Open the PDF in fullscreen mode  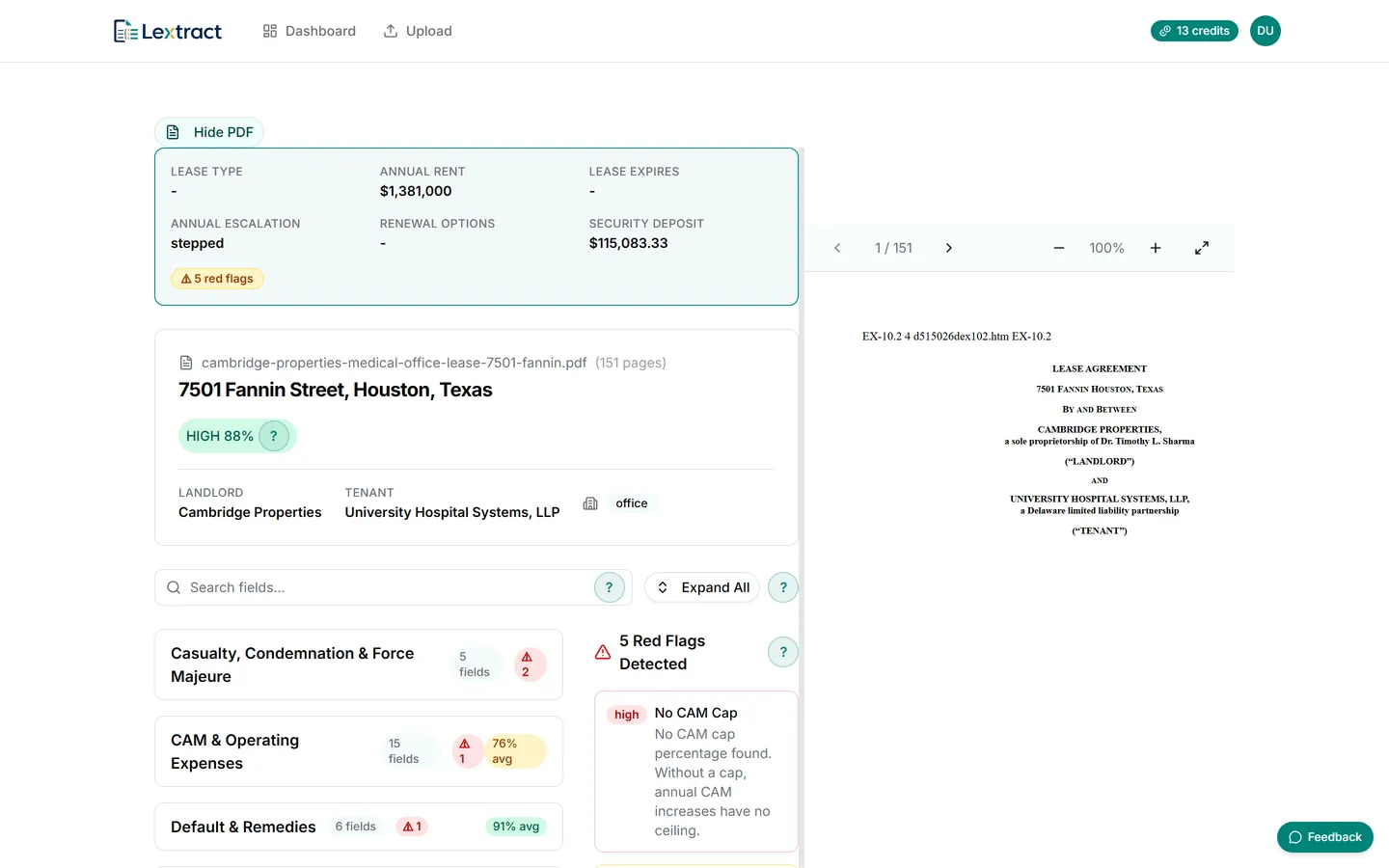click(x=1202, y=248)
